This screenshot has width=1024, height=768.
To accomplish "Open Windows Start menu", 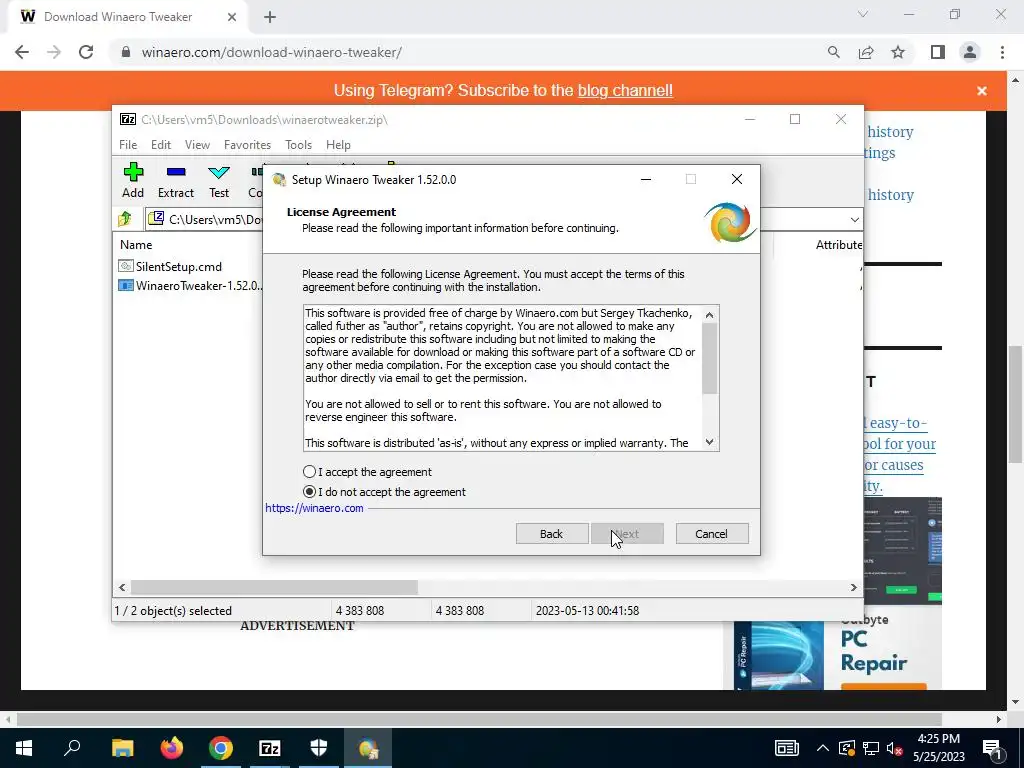I will (x=24, y=748).
